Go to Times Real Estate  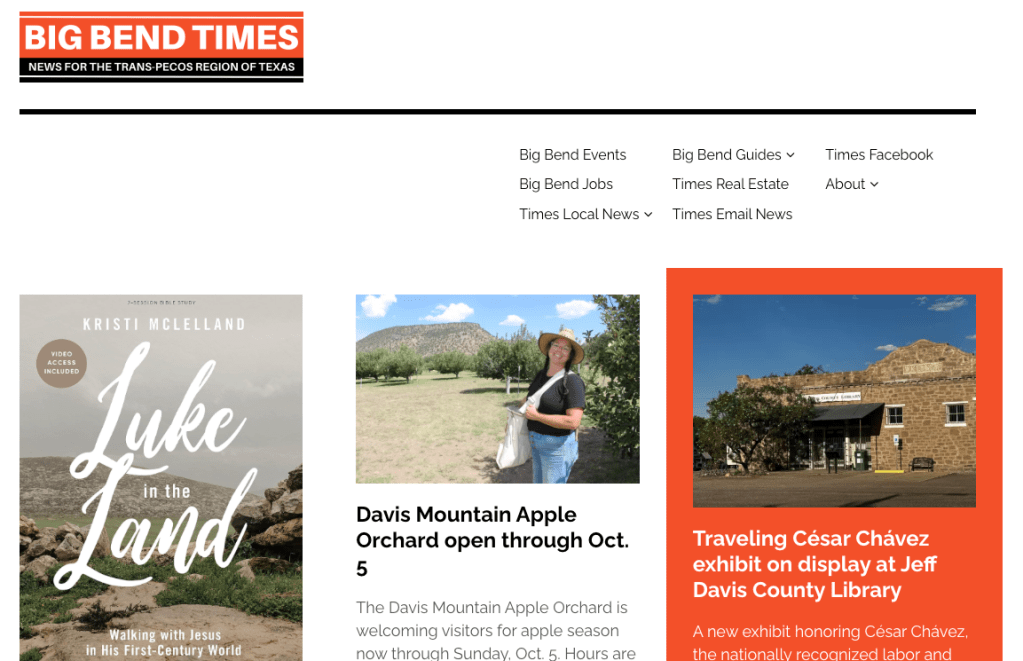click(x=730, y=184)
